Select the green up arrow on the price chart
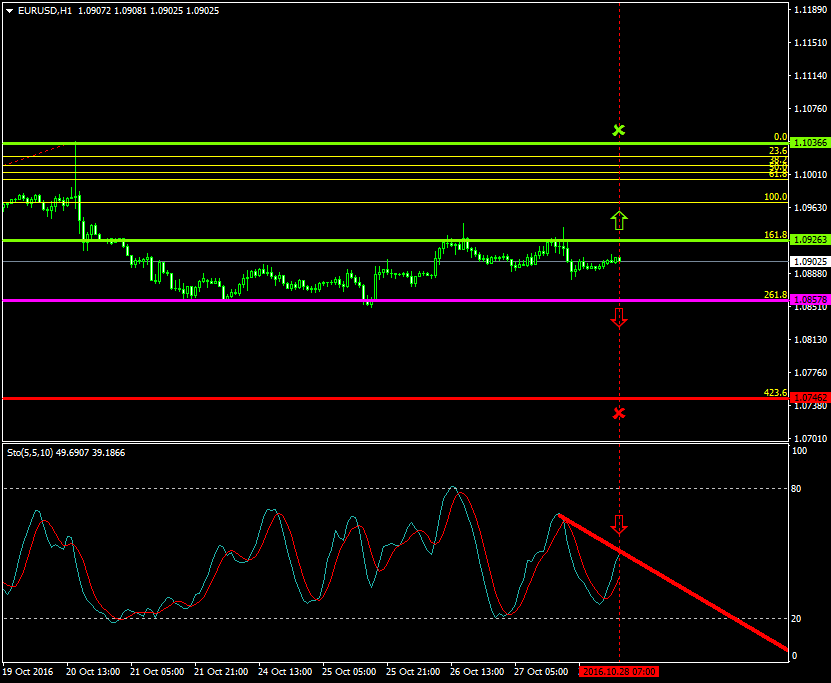 pos(619,220)
